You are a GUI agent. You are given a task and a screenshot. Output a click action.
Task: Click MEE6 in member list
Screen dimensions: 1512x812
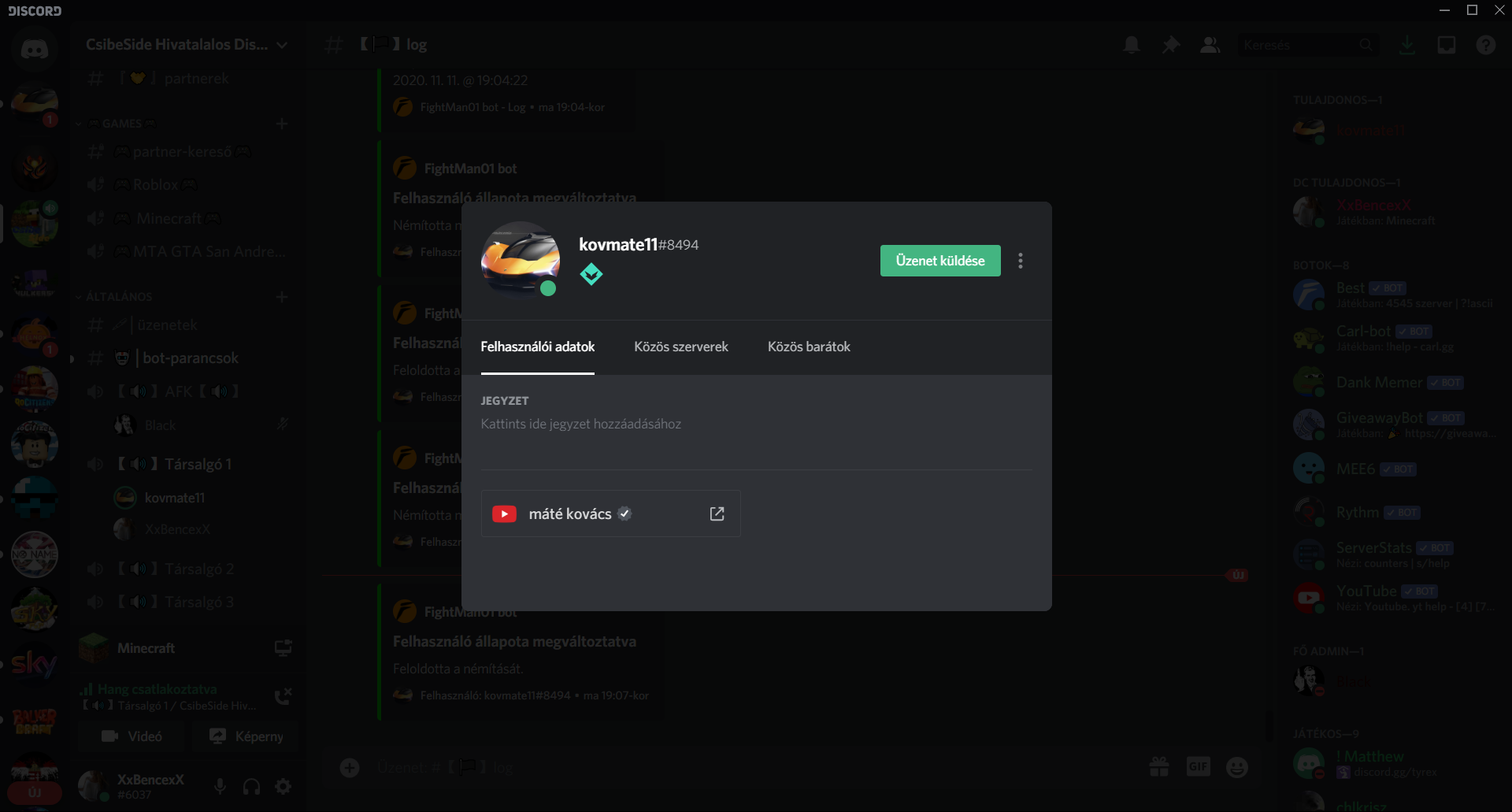[1395, 469]
